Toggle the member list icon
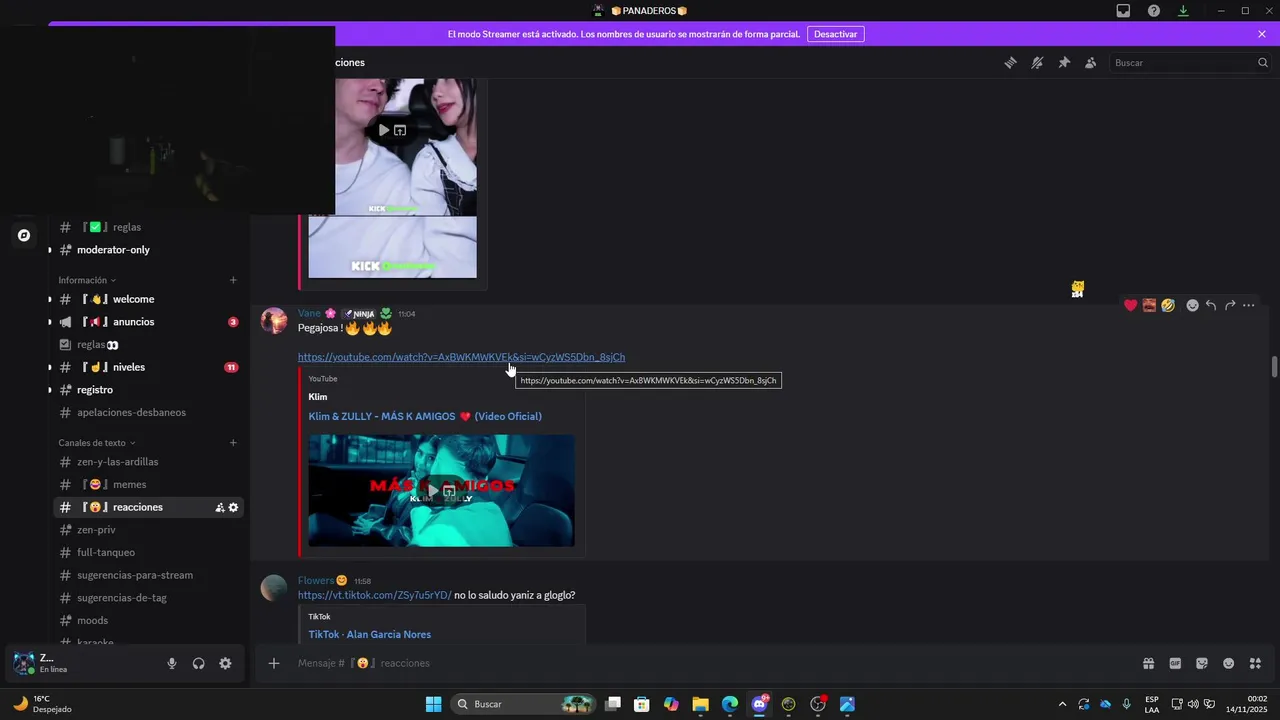This screenshot has width=1280, height=720. 1090,62
